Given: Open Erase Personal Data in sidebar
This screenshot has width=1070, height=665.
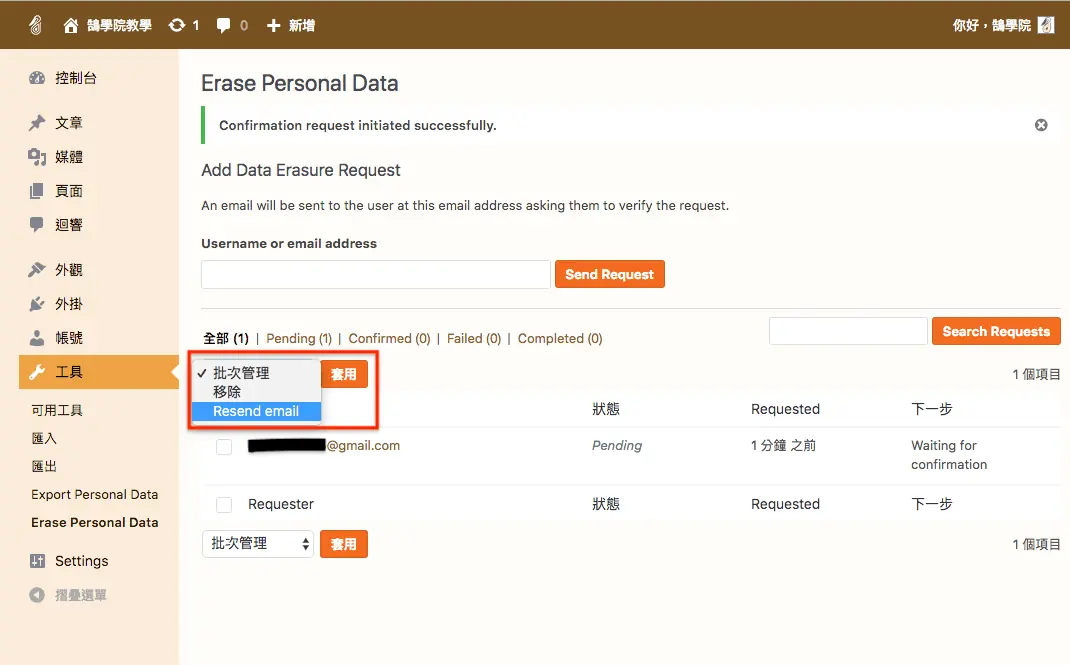Looking at the screenshot, I should pyautogui.click(x=95, y=522).
